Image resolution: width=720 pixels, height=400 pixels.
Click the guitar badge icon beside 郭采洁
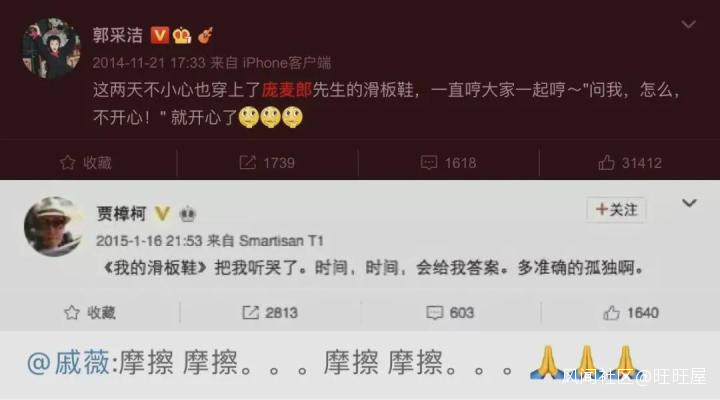pyautogui.click(x=205, y=35)
